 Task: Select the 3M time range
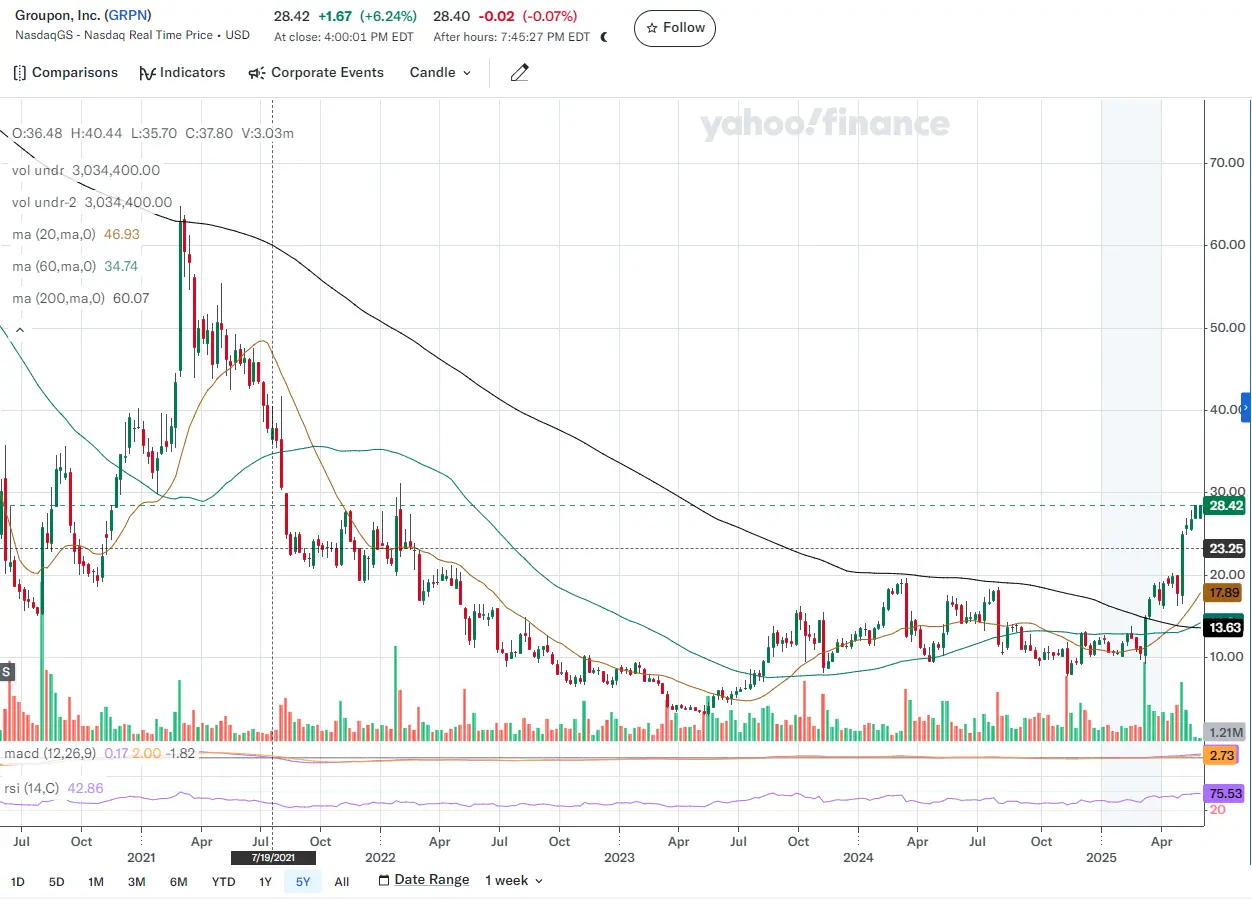(x=137, y=882)
